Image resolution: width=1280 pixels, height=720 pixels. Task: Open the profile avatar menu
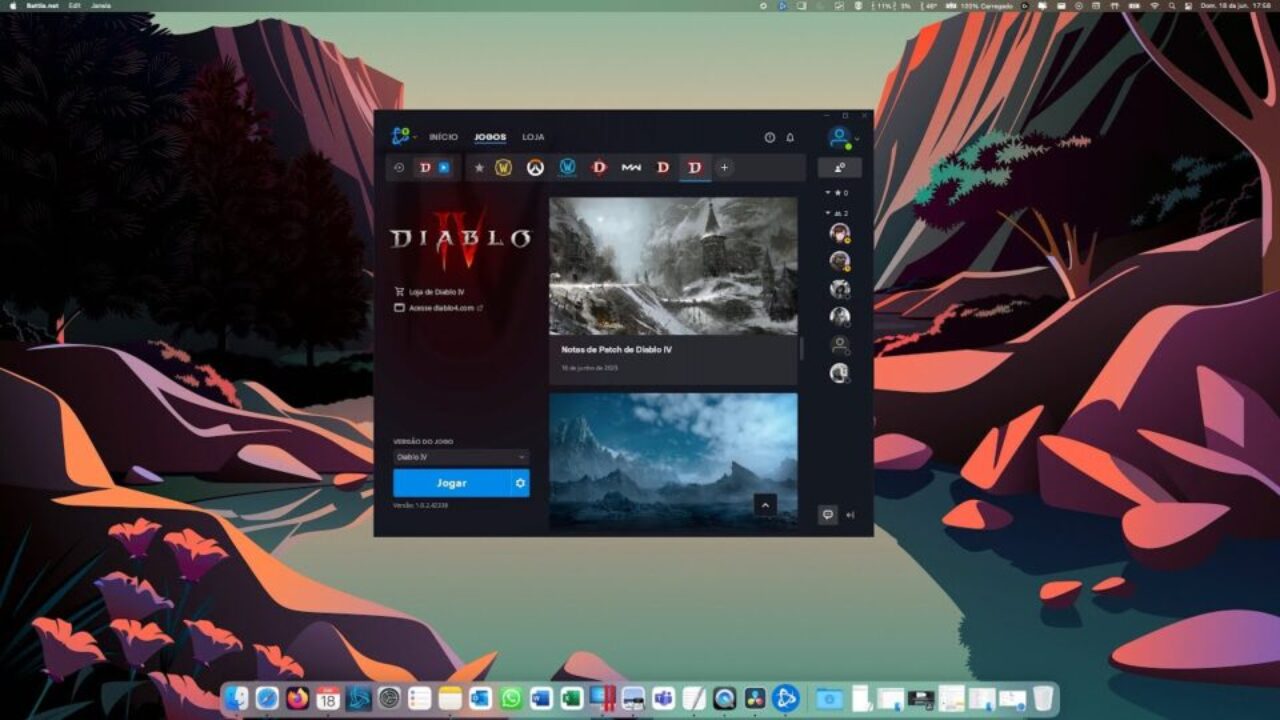click(x=840, y=137)
